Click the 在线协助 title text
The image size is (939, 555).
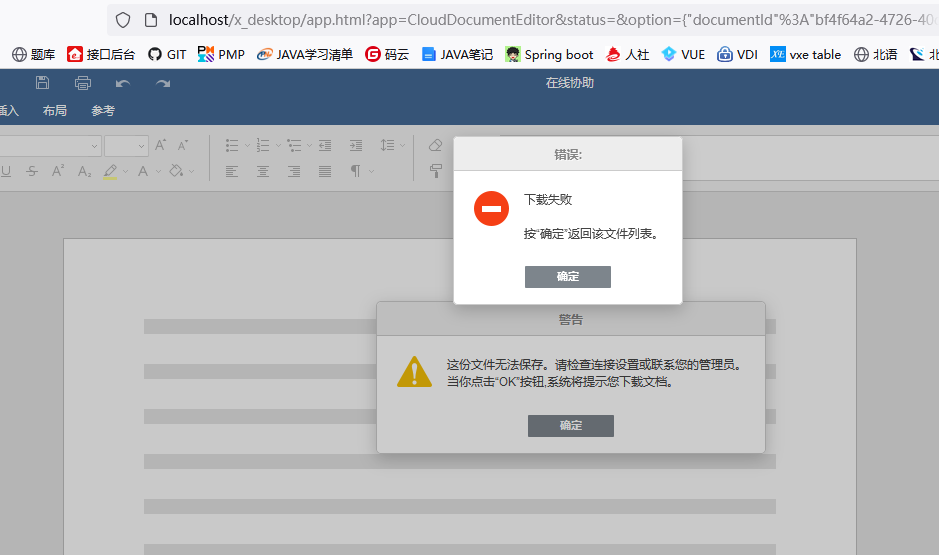pyautogui.click(x=570, y=83)
